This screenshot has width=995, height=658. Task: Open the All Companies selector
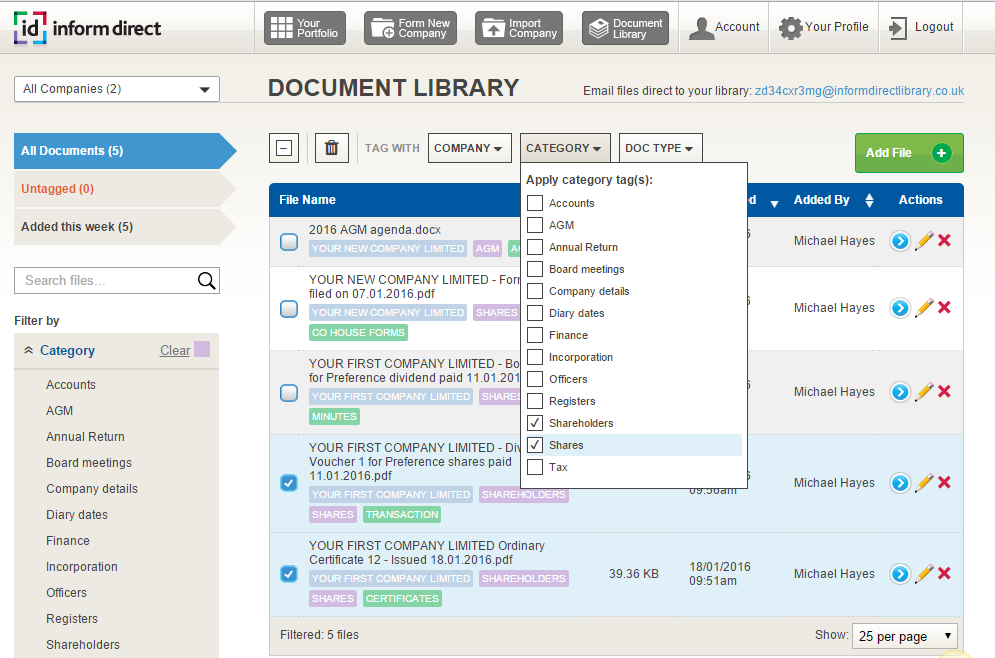tap(117, 89)
